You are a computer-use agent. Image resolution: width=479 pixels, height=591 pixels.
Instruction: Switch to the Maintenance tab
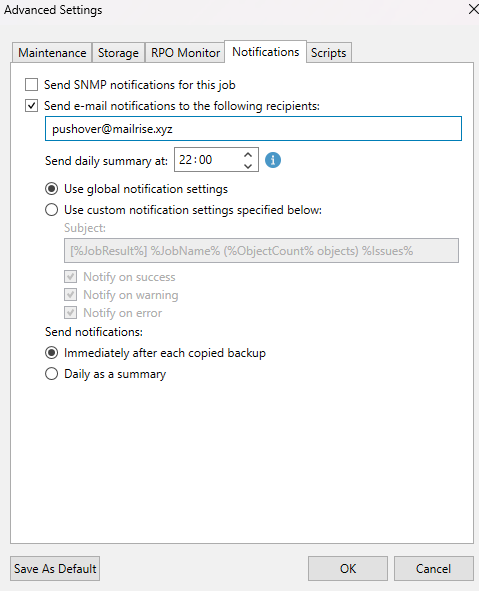[x=52, y=53]
